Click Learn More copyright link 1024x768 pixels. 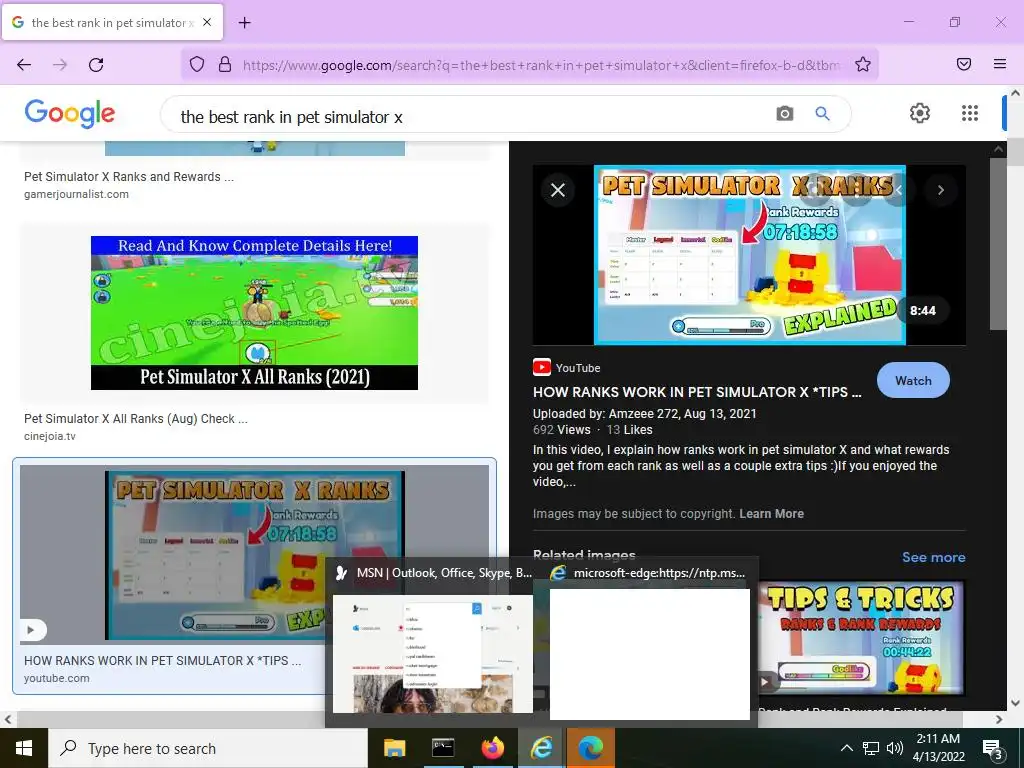tap(771, 514)
